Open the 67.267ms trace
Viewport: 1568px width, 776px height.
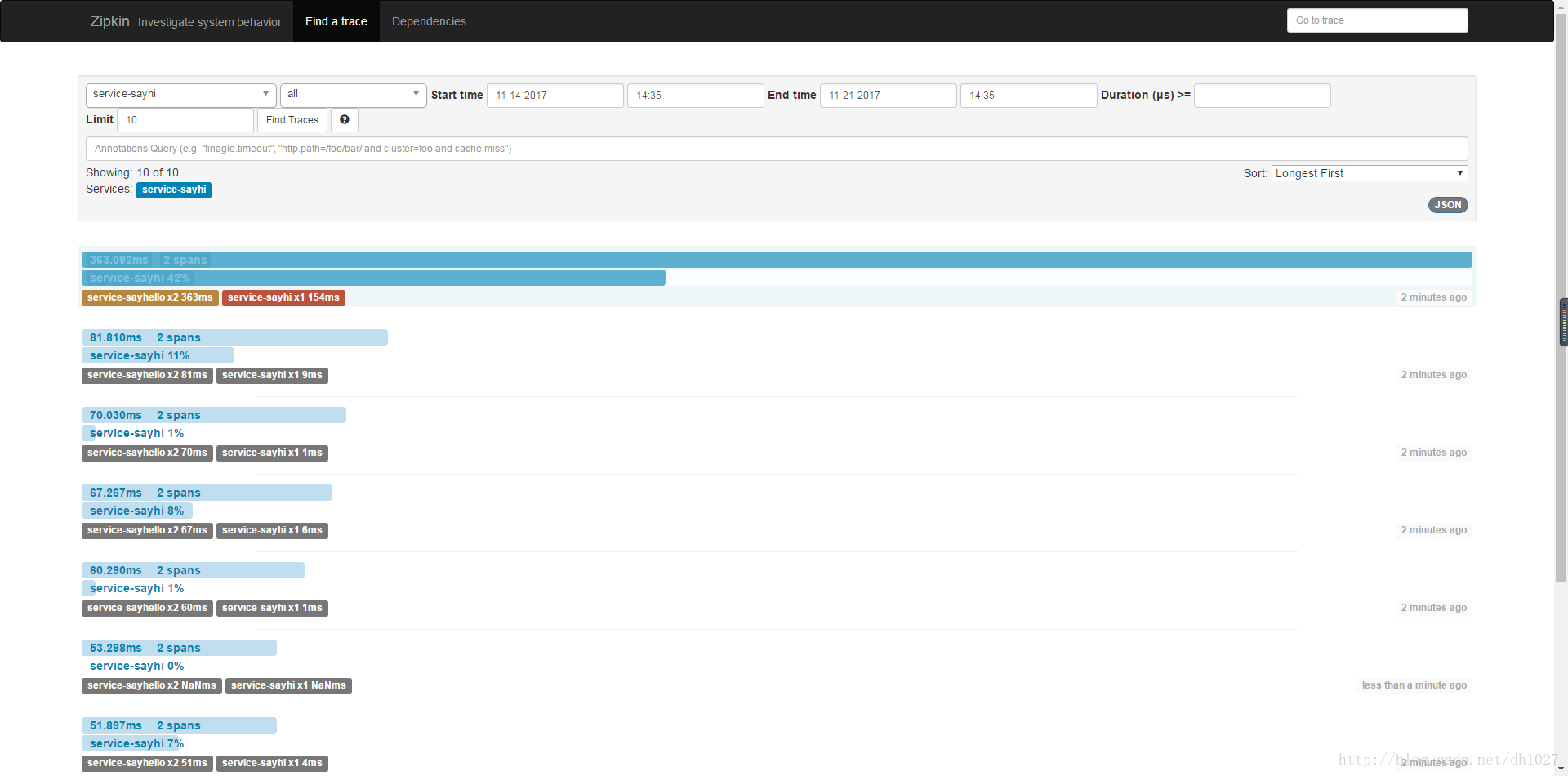coord(207,493)
